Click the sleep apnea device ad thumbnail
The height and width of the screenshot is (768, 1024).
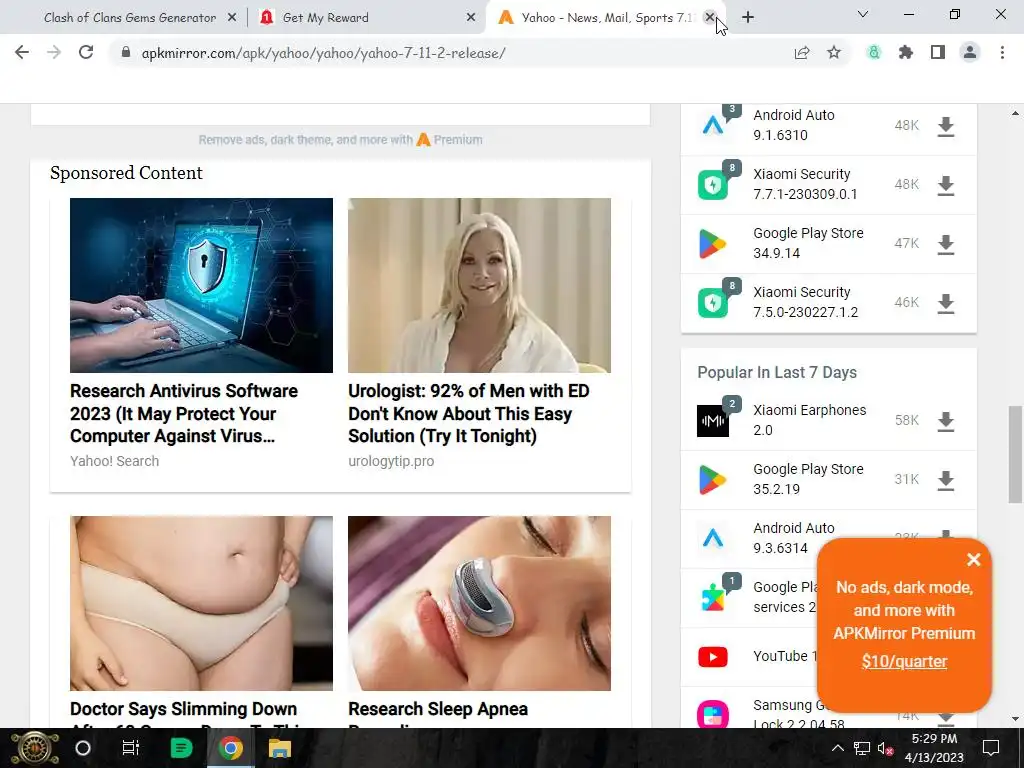pos(479,603)
